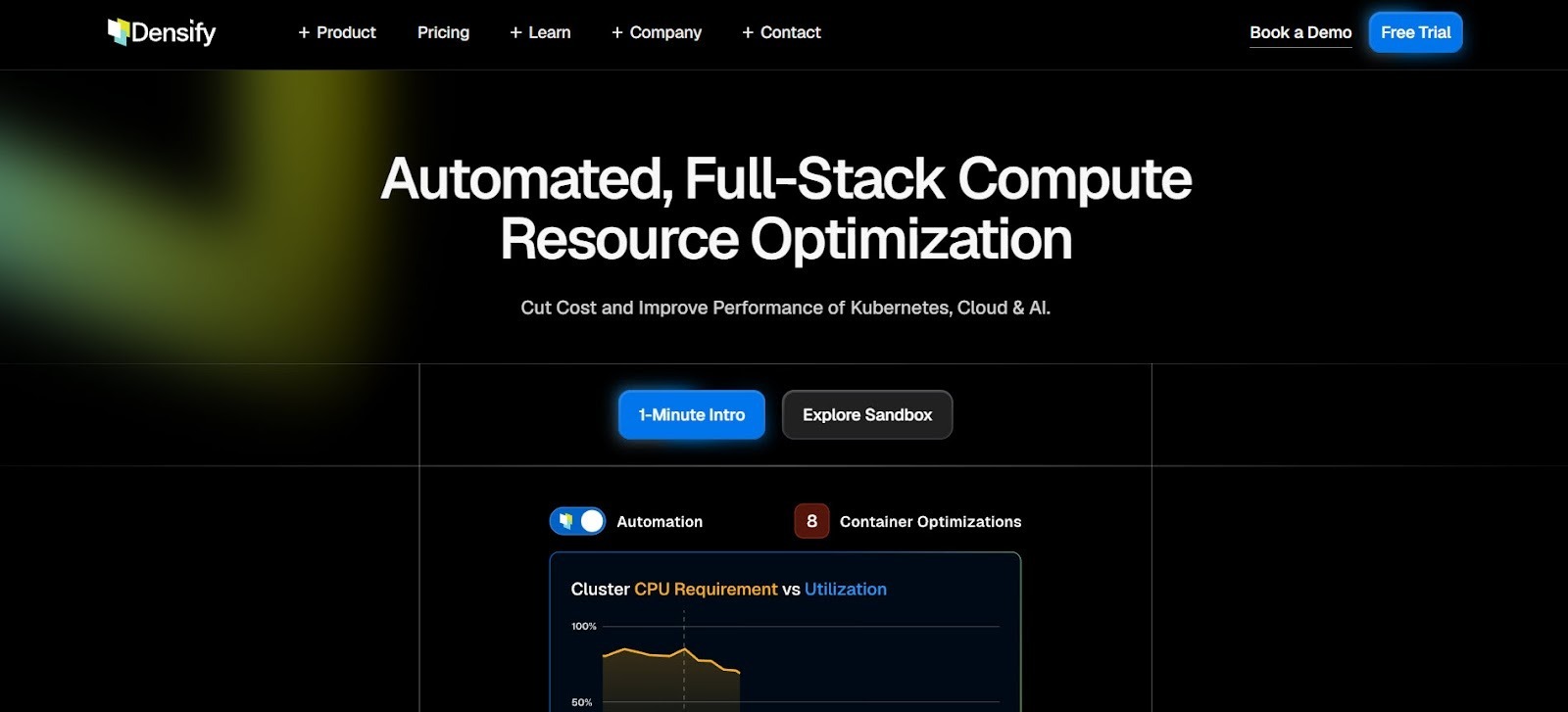
Task: Click the Explore Sandbox button
Action: (x=866, y=414)
